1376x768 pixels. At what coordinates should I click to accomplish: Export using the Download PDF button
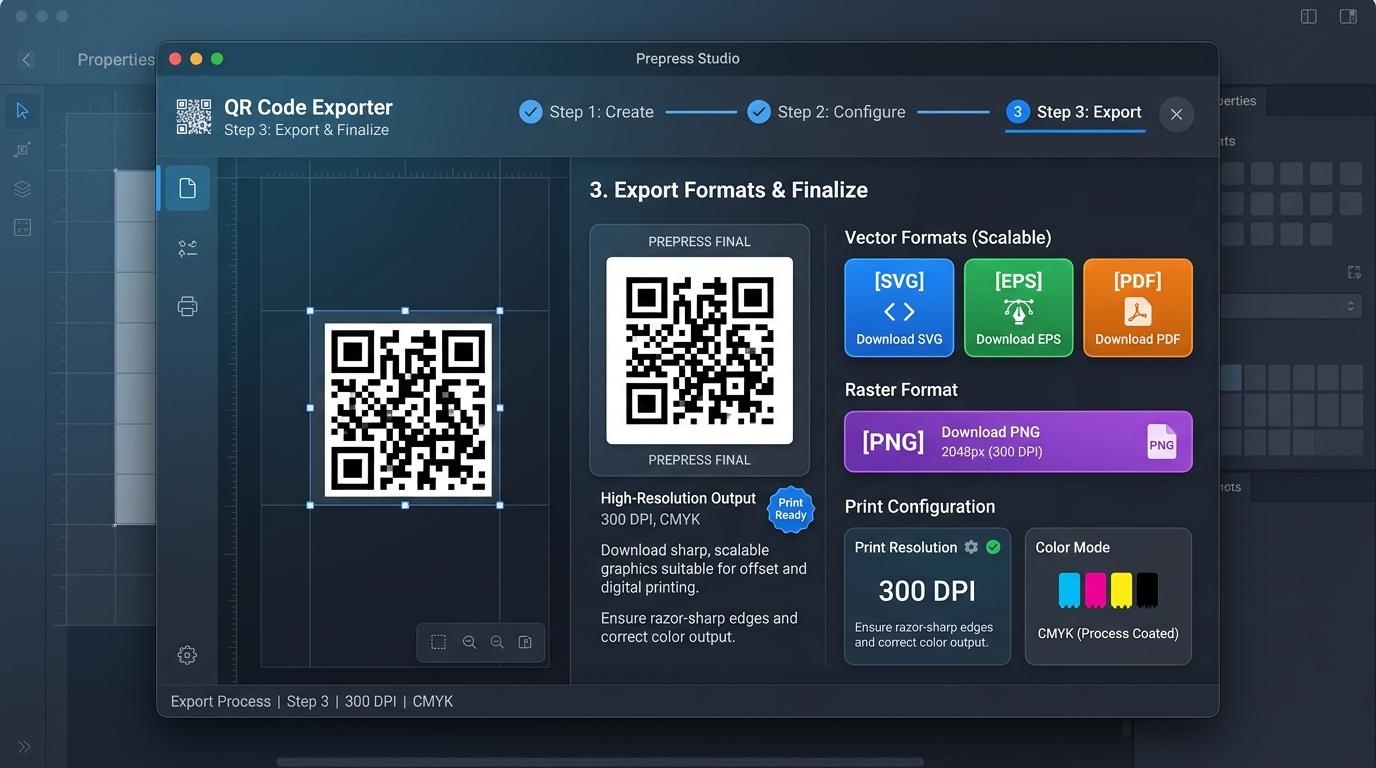click(1138, 308)
